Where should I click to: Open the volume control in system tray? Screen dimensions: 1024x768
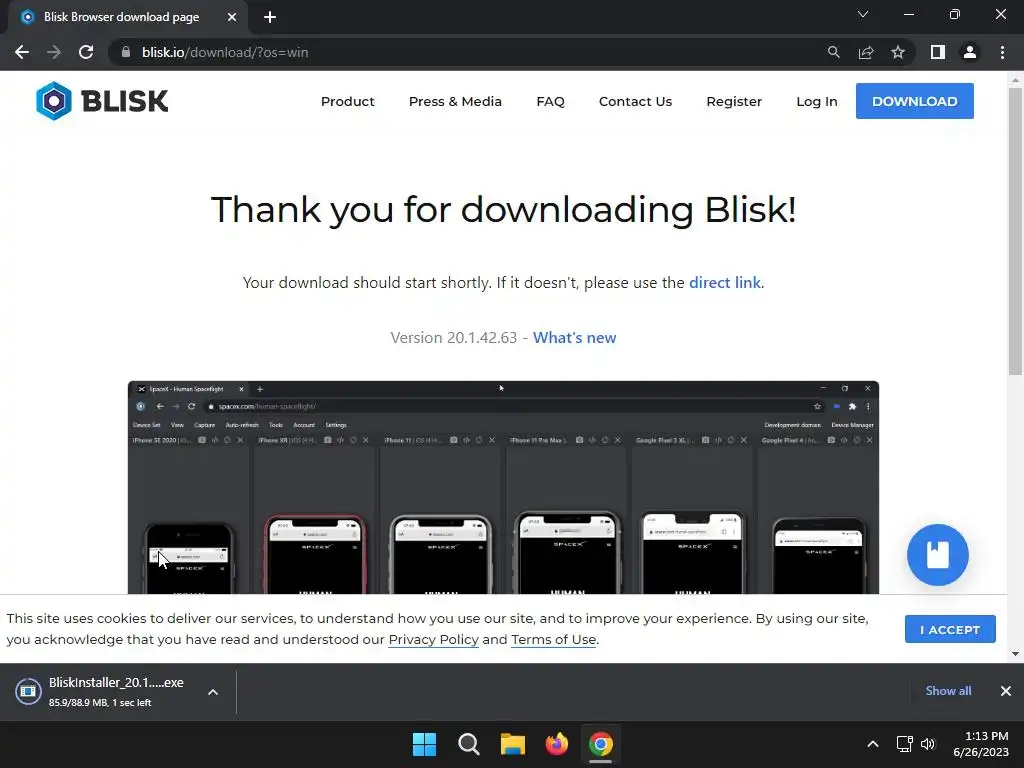(927, 744)
